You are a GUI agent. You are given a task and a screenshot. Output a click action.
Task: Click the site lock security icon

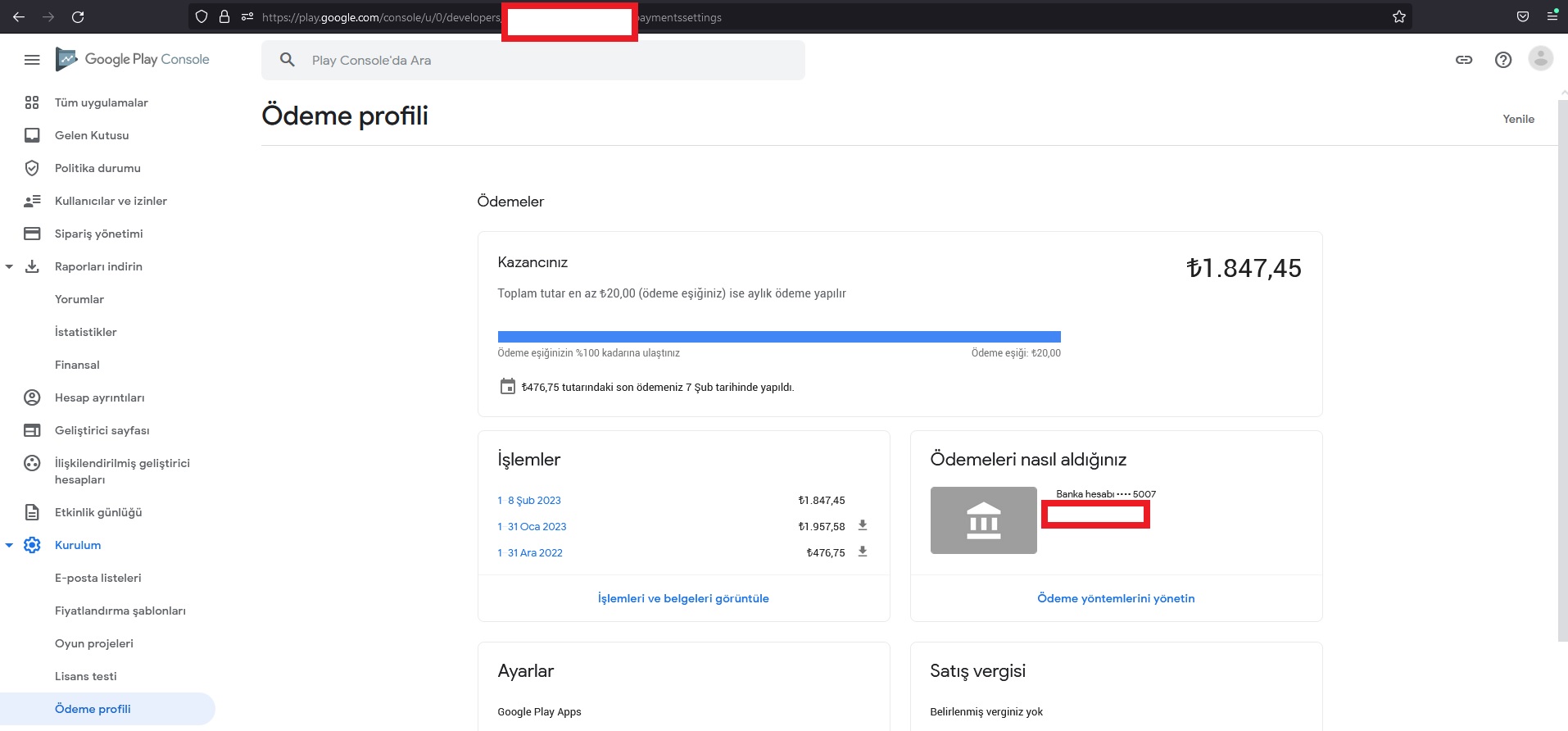(x=224, y=16)
